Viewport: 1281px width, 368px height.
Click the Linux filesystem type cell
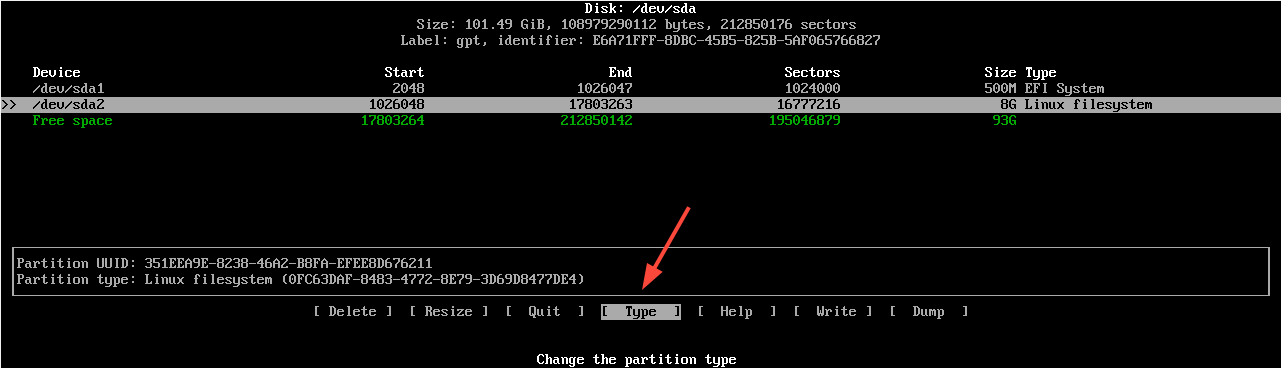pos(1088,105)
